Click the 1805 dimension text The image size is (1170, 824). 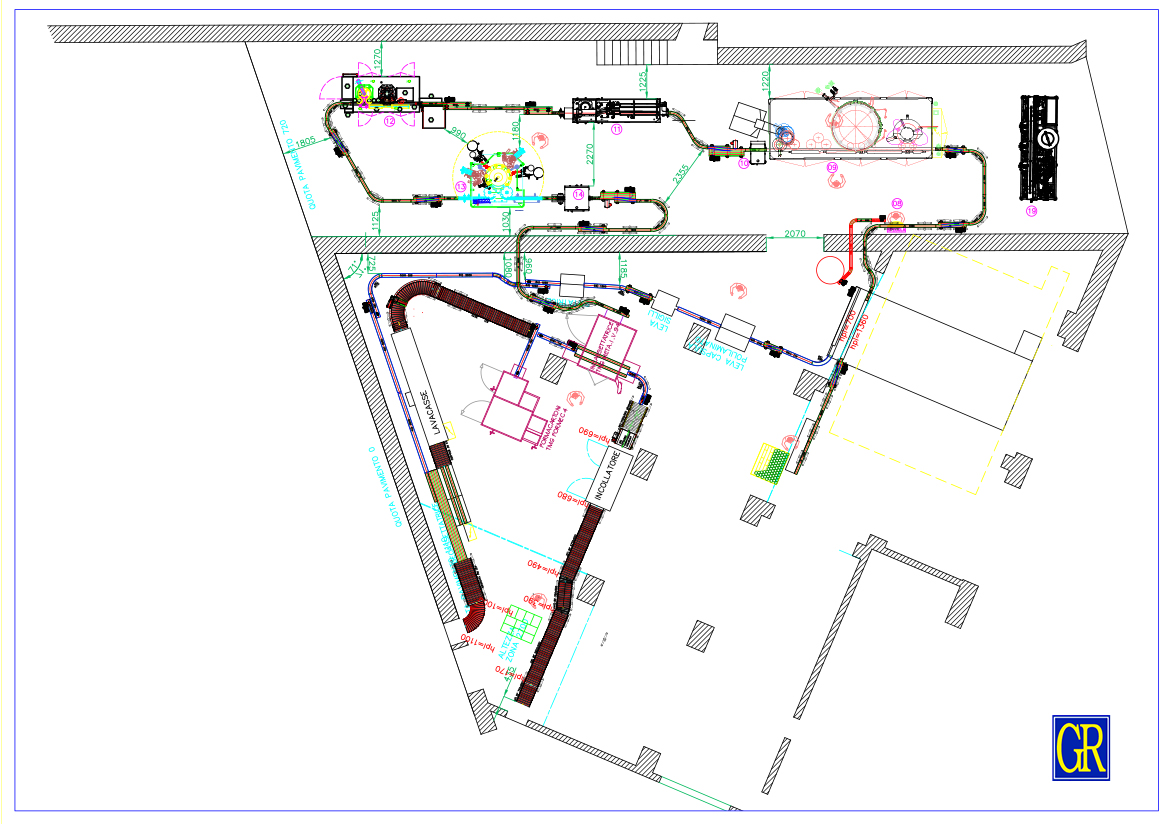pos(305,142)
